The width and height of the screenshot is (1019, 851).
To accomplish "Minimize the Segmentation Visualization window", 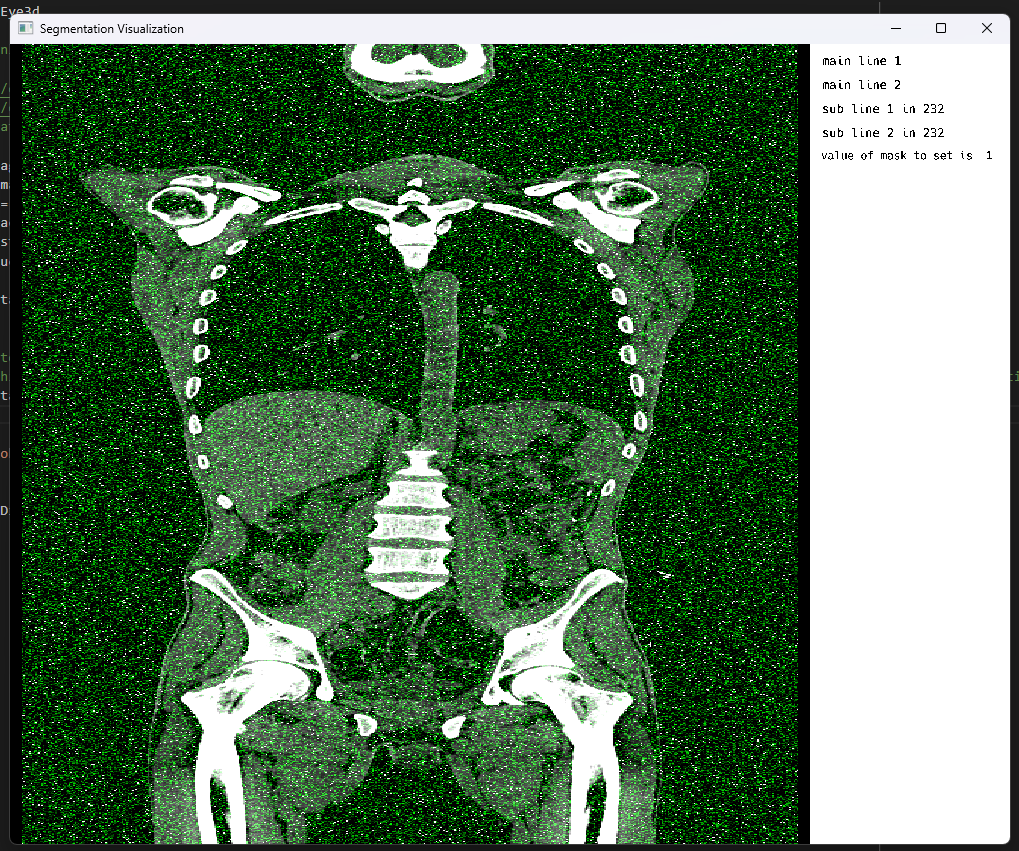I will tap(894, 29).
